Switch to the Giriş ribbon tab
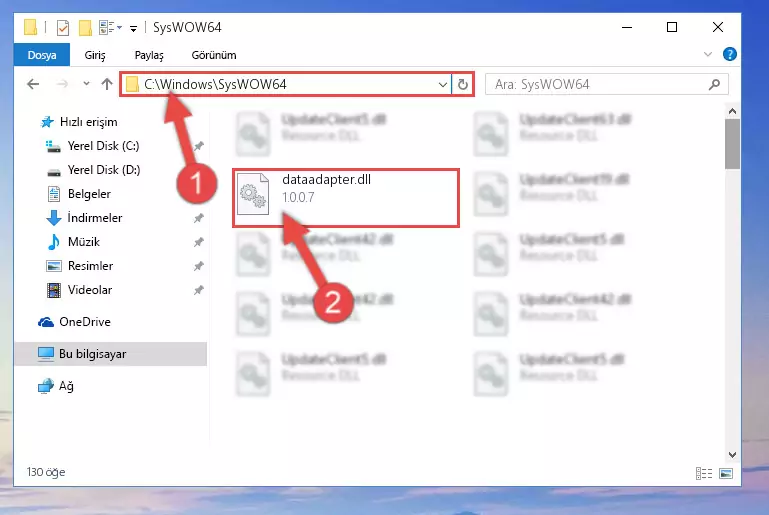 (x=95, y=55)
